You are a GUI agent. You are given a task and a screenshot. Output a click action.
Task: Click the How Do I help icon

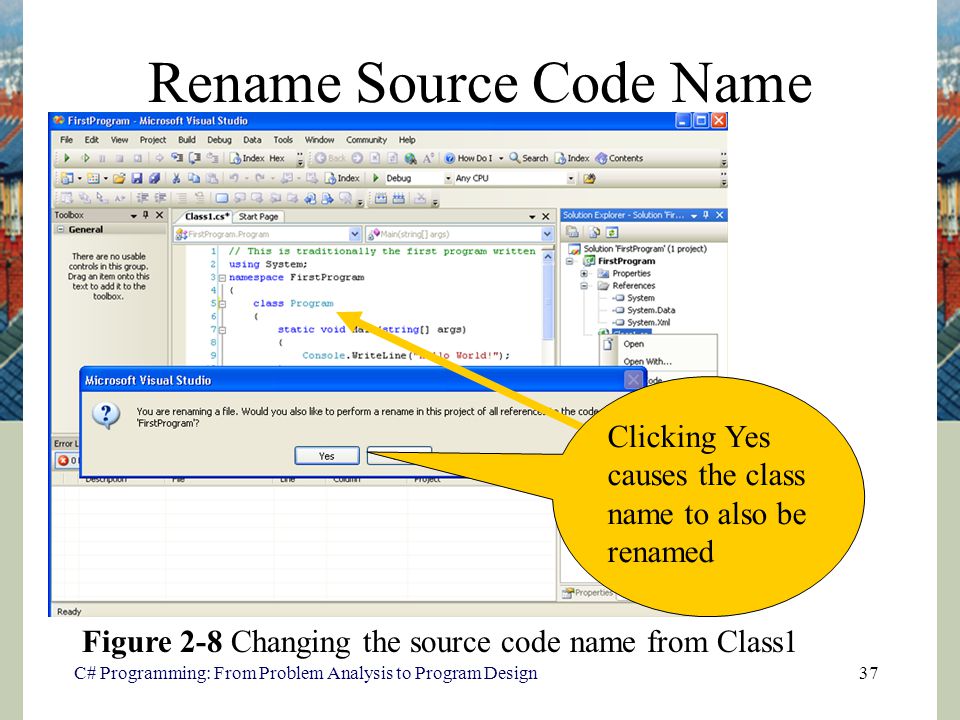(449, 158)
